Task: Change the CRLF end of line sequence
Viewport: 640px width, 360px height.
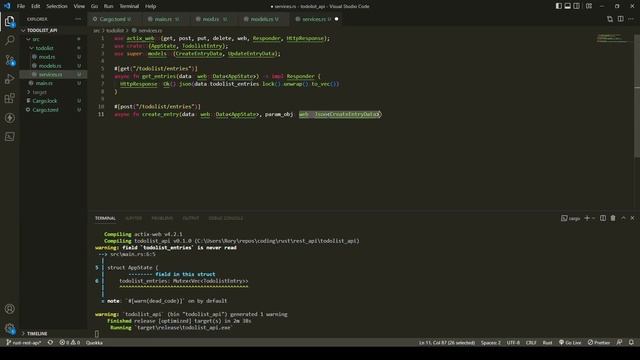Action: tap(531, 342)
